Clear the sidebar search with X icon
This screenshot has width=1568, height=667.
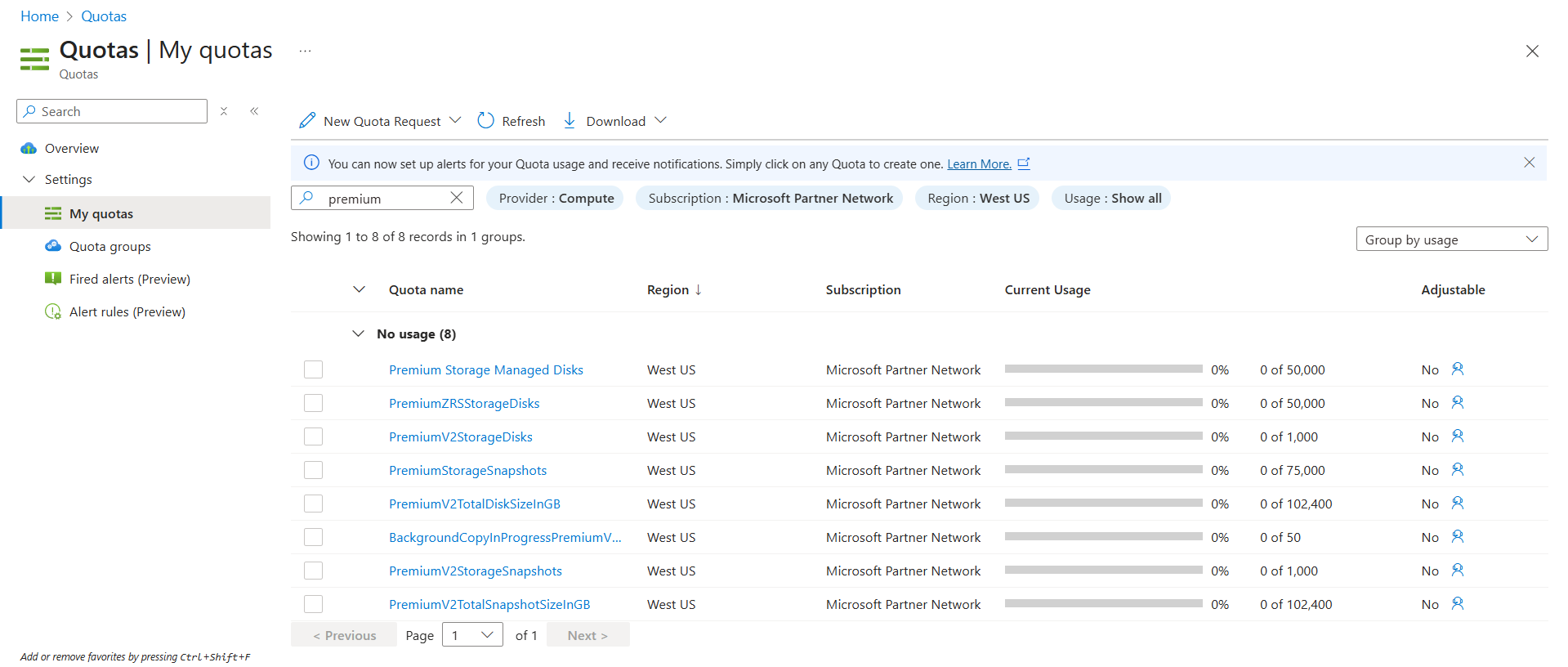pyautogui.click(x=224, y=111)
